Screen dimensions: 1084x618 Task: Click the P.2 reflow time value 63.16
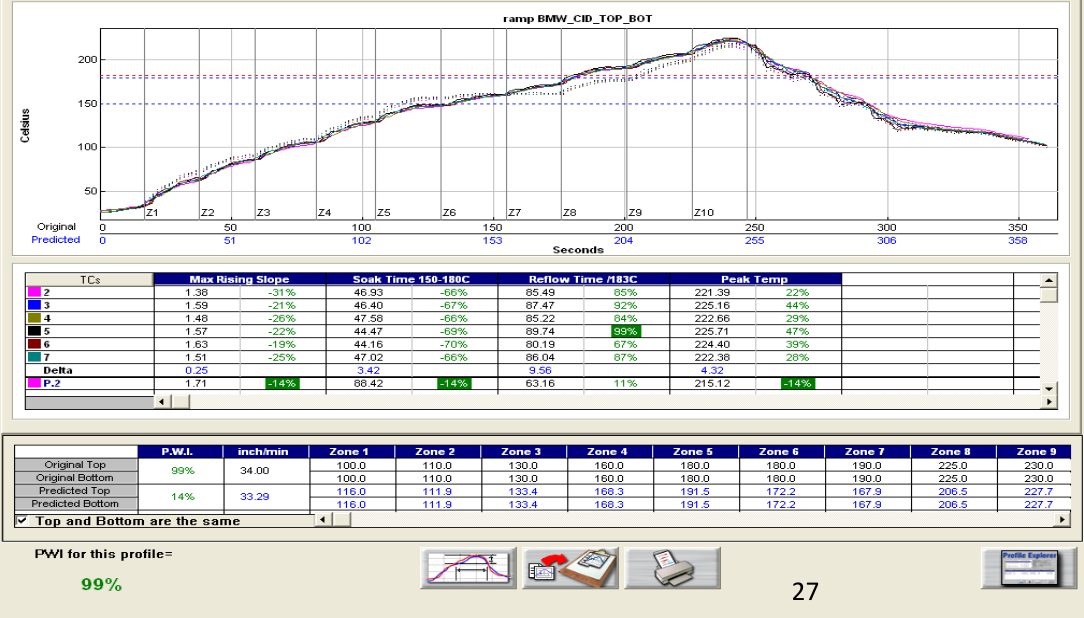(x=541, y=383)
